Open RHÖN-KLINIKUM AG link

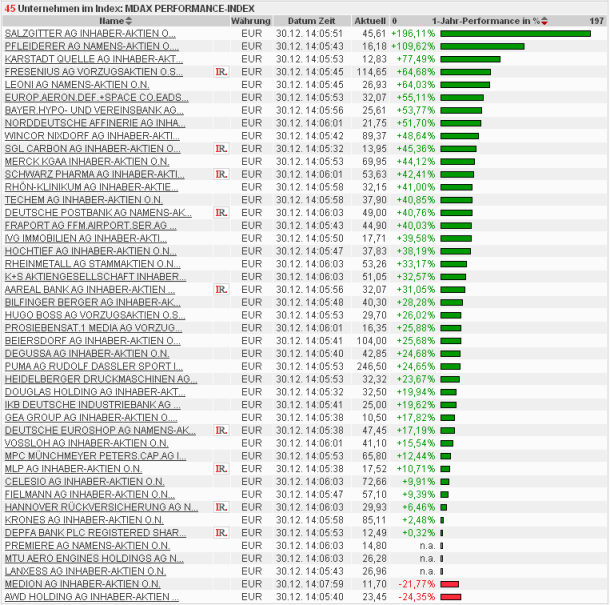coord(91,187)
